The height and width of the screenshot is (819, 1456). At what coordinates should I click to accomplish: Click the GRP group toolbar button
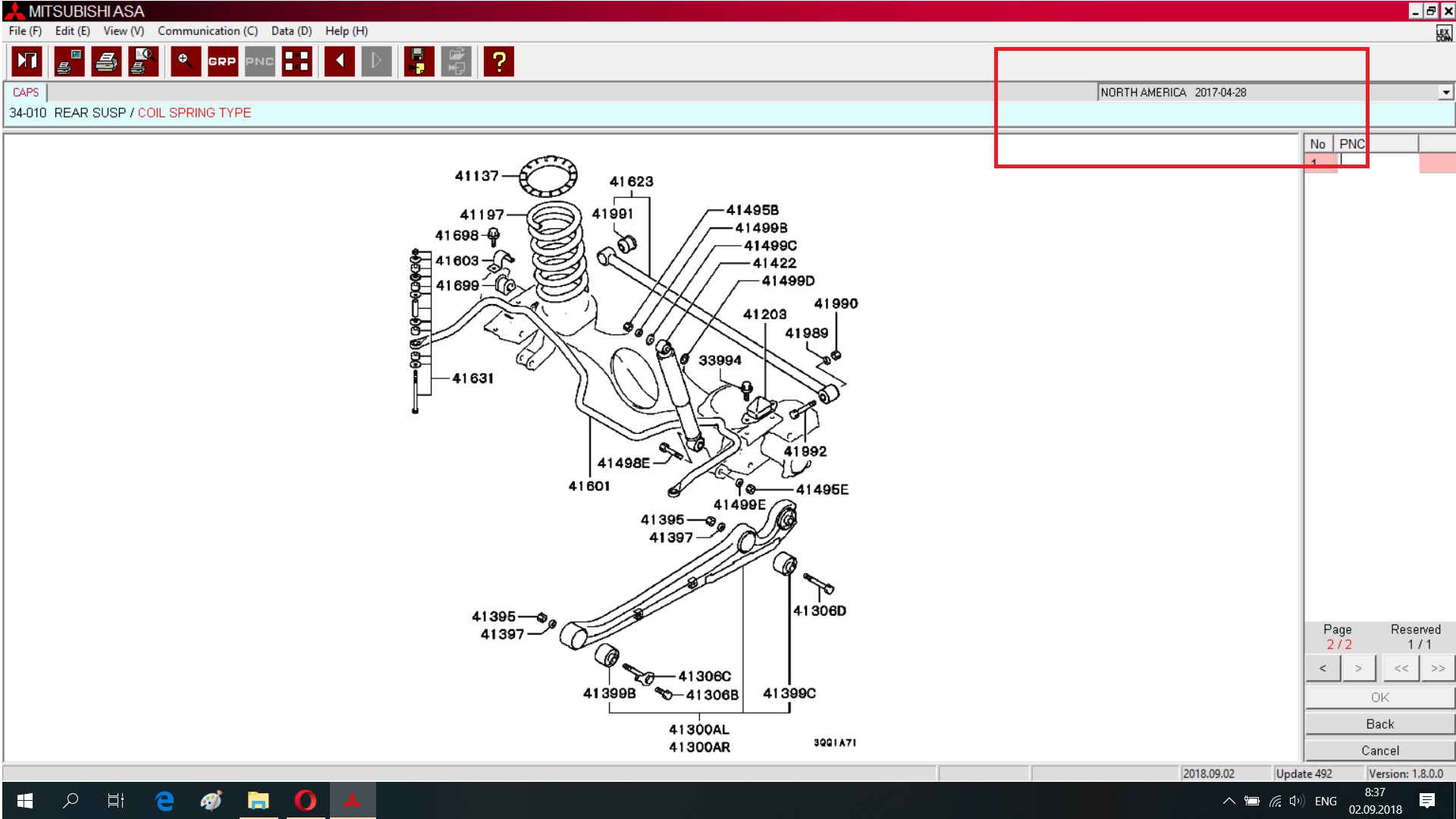click(x=222, y=61)
